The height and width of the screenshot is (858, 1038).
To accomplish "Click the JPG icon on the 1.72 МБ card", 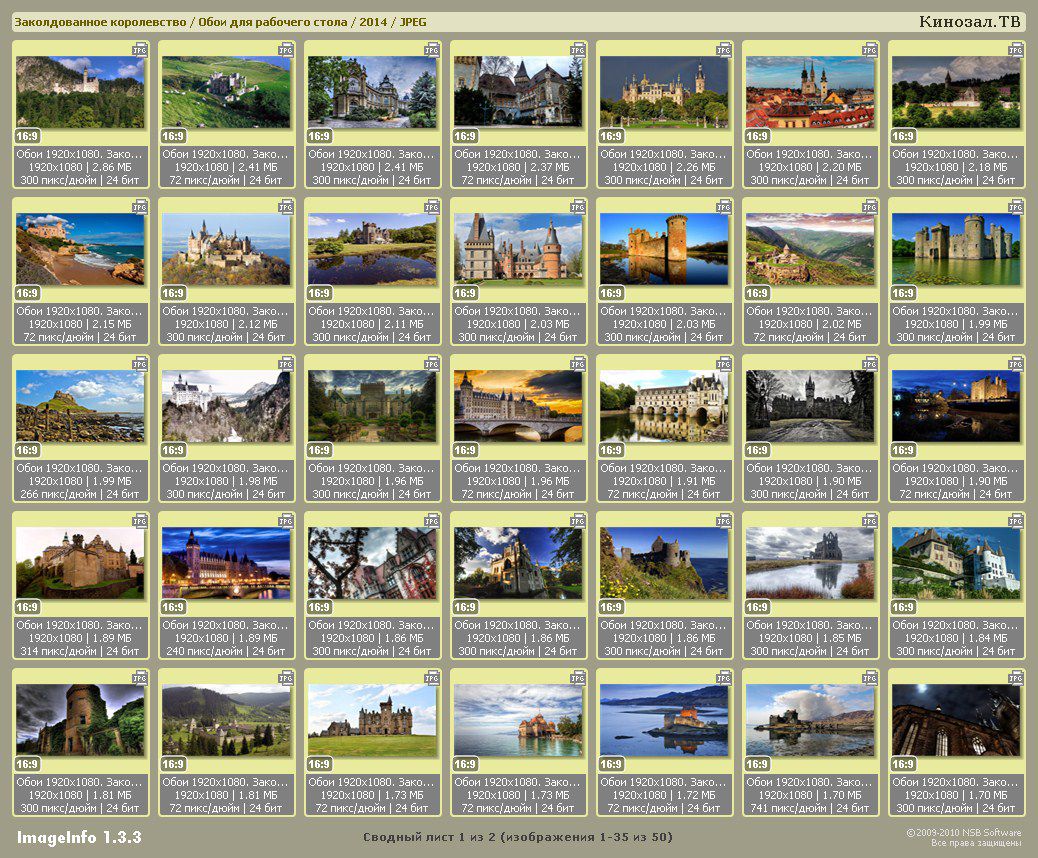I will pyautogui.click(x=724, y=677).
